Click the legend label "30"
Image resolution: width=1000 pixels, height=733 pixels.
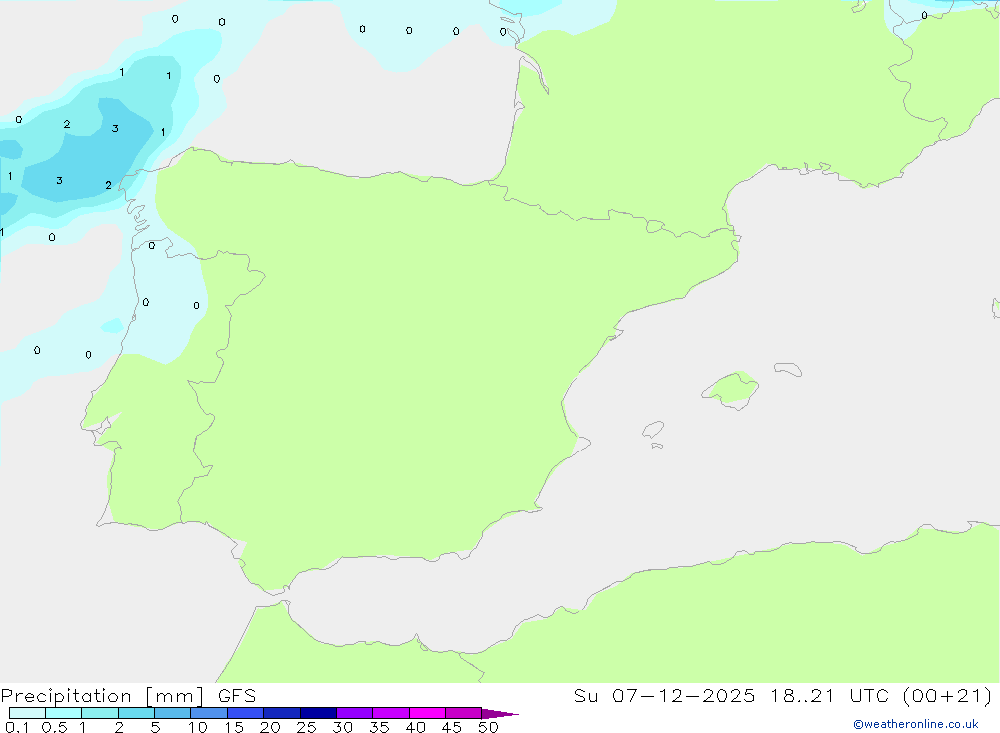point(342,727)
